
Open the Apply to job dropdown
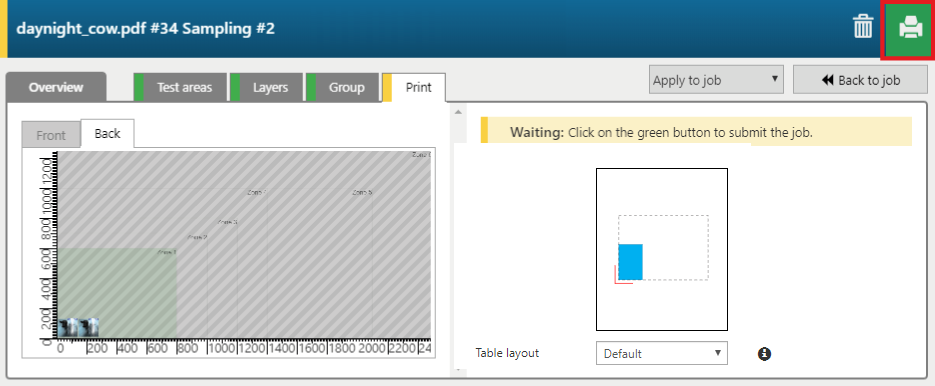[x=716, y=80]
